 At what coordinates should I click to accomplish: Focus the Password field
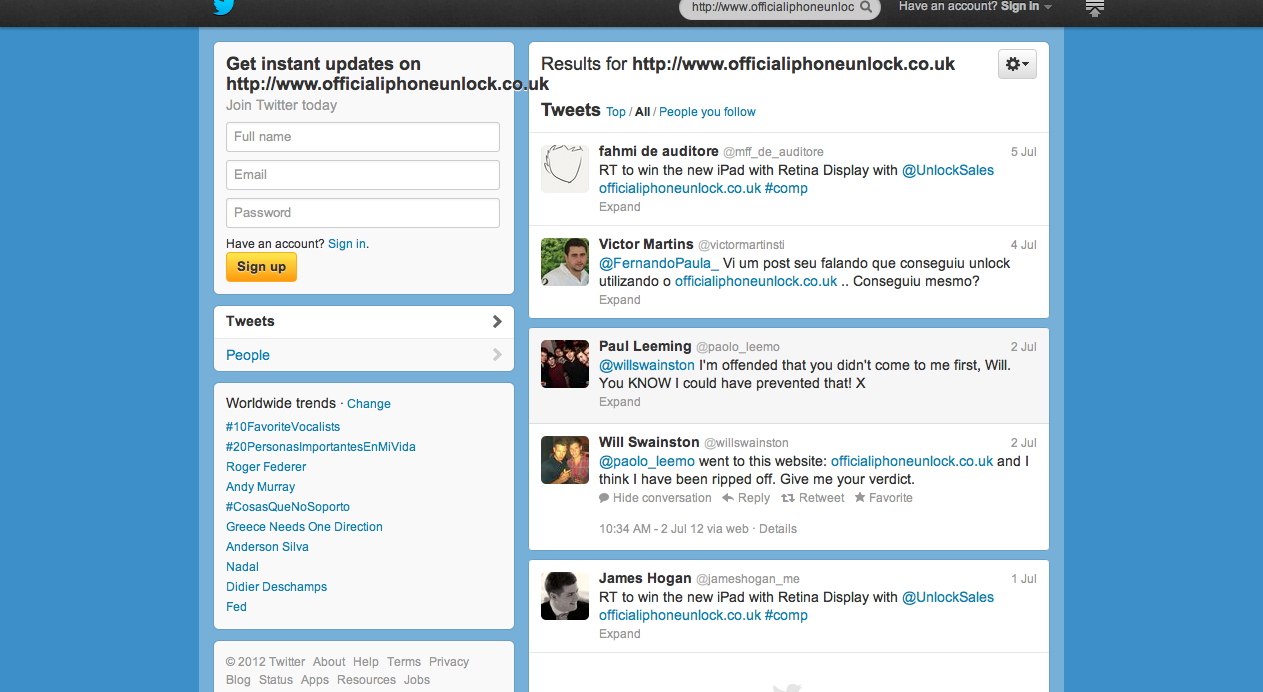click(x=363, y=213)
